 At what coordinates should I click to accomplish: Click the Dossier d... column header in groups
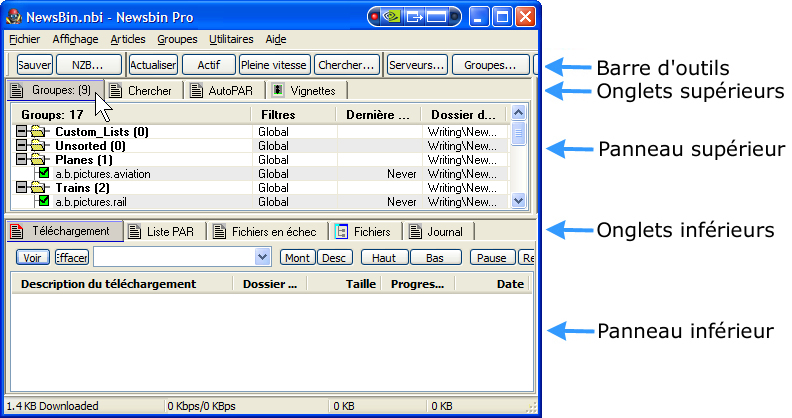pos(465,115)
